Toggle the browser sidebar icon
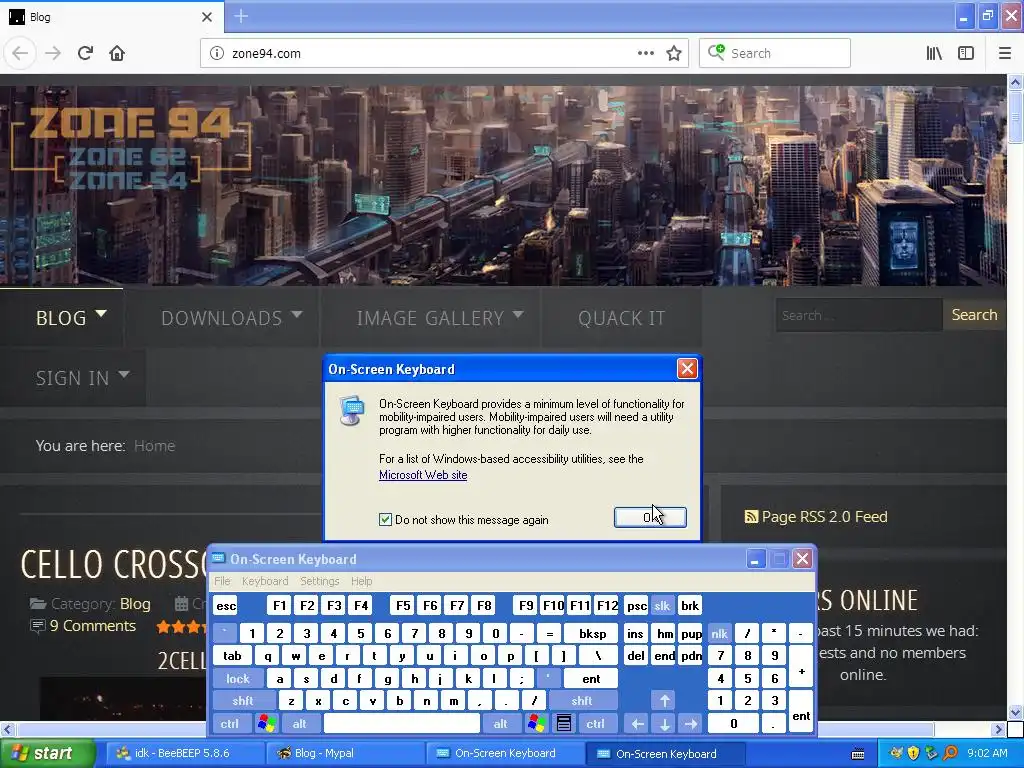The image size is (1024, 768). (966, 54)
